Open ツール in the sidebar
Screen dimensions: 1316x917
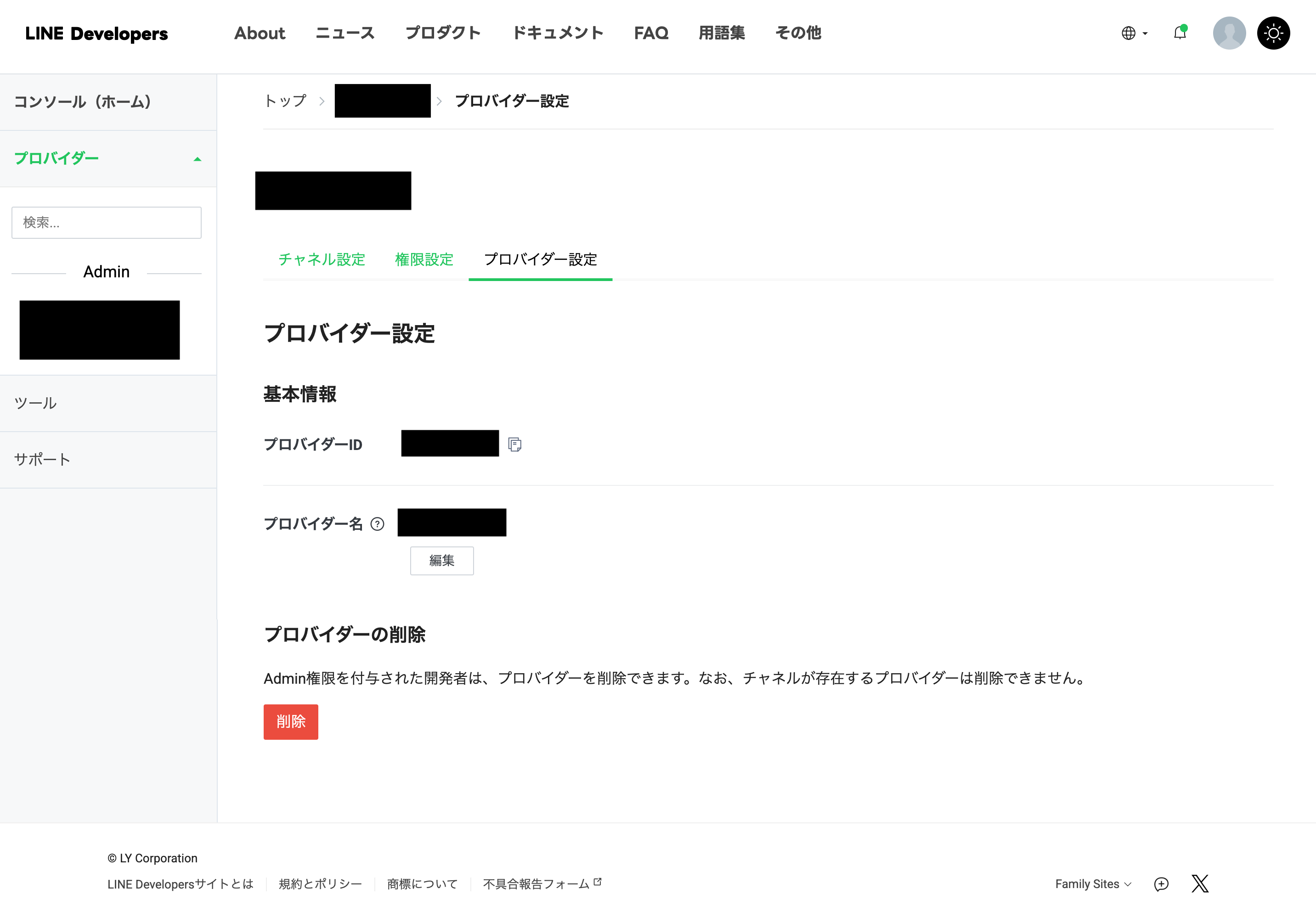(35, 404)
